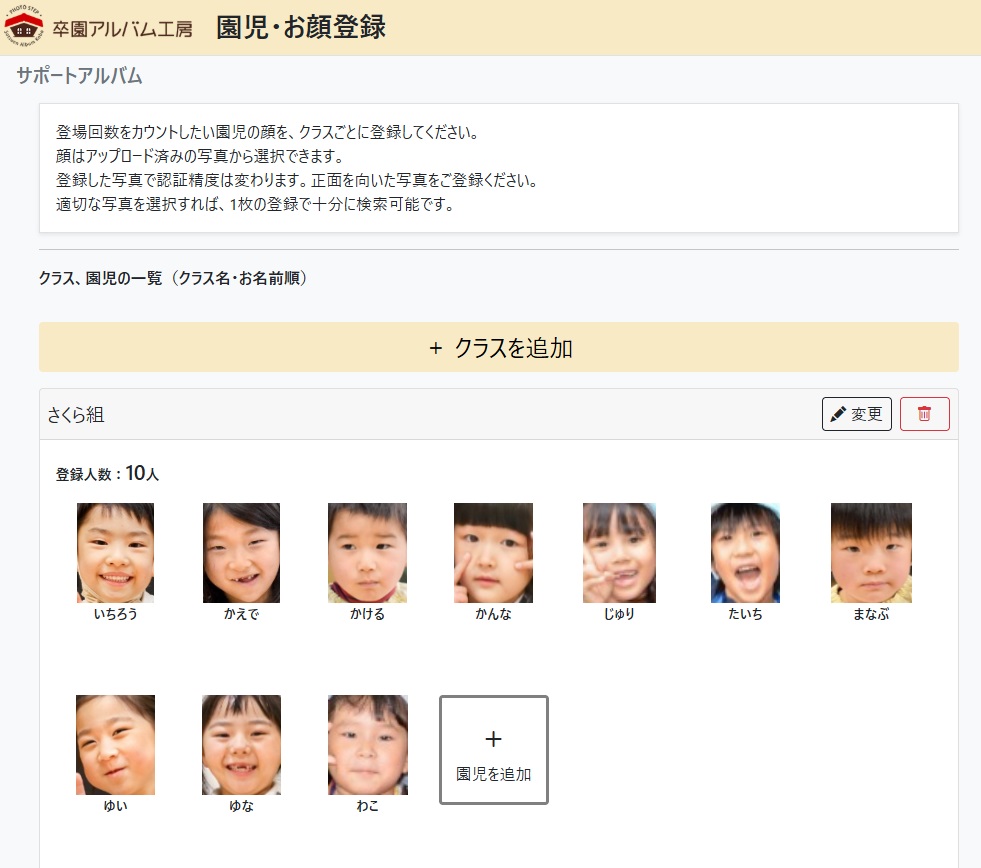Select the かえで face photo
981x868 pixels.
coord(241,553)
